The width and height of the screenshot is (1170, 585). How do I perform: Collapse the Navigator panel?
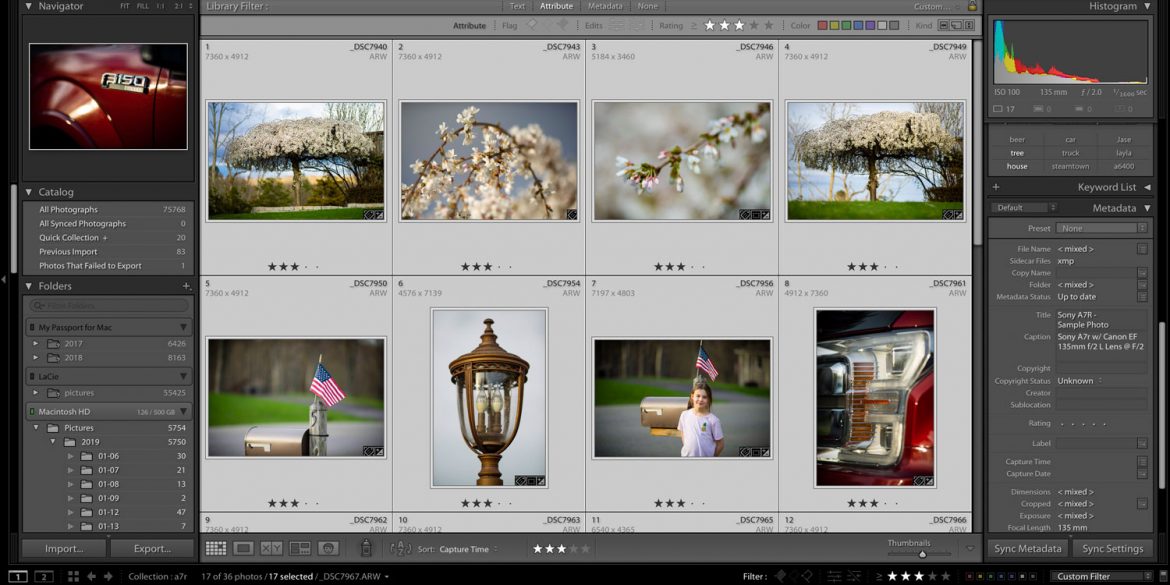click(x=29, y=6)
